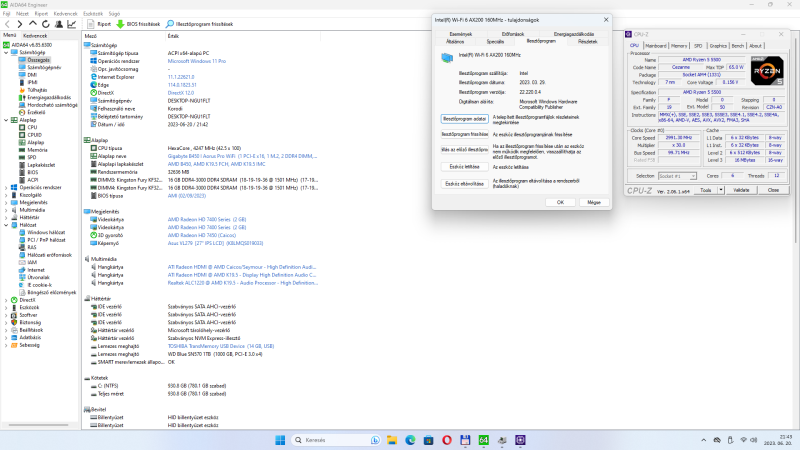Expand the DirectX tree node
Screen dimensions: 800x450
[x=6, y=300]
